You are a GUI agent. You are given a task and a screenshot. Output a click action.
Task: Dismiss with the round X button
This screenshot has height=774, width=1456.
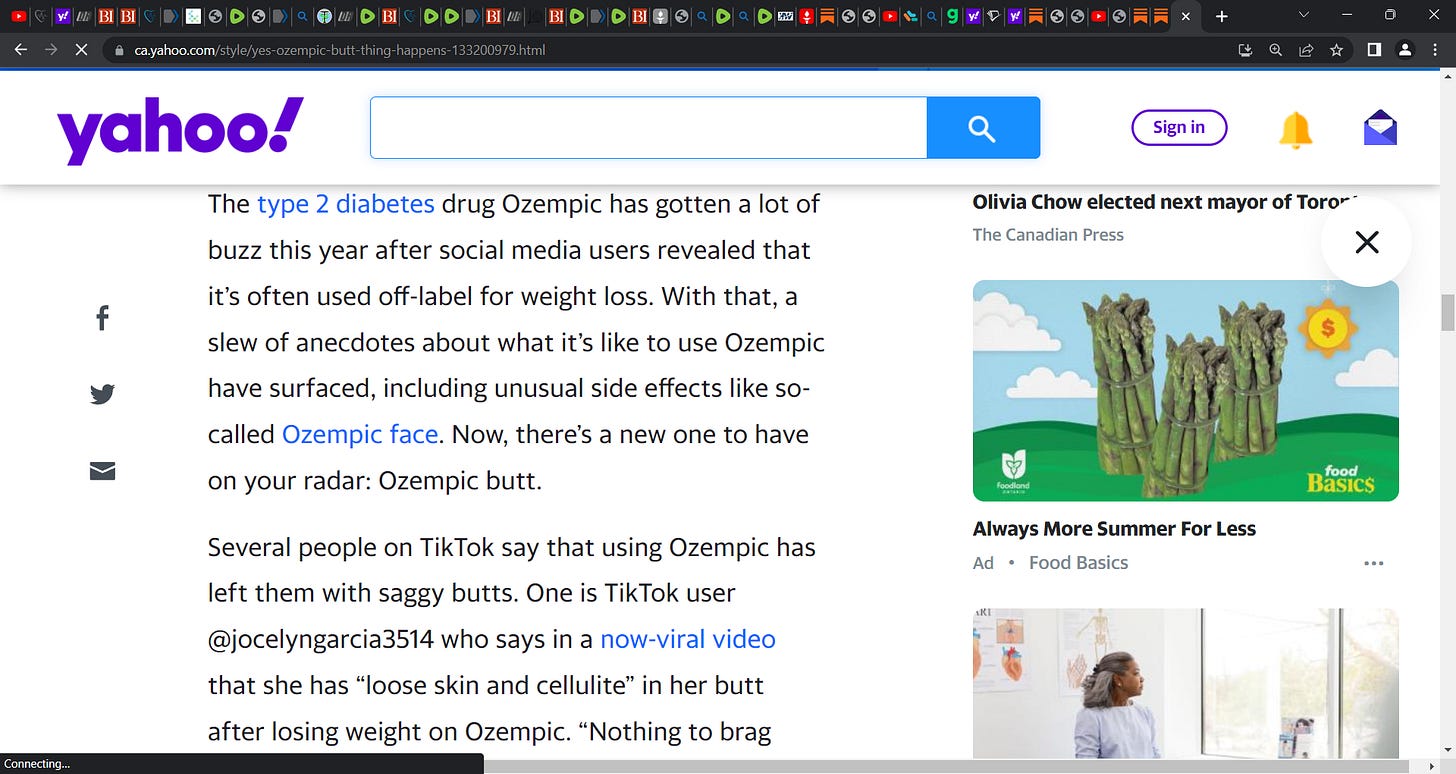(x=1366, y=241)
